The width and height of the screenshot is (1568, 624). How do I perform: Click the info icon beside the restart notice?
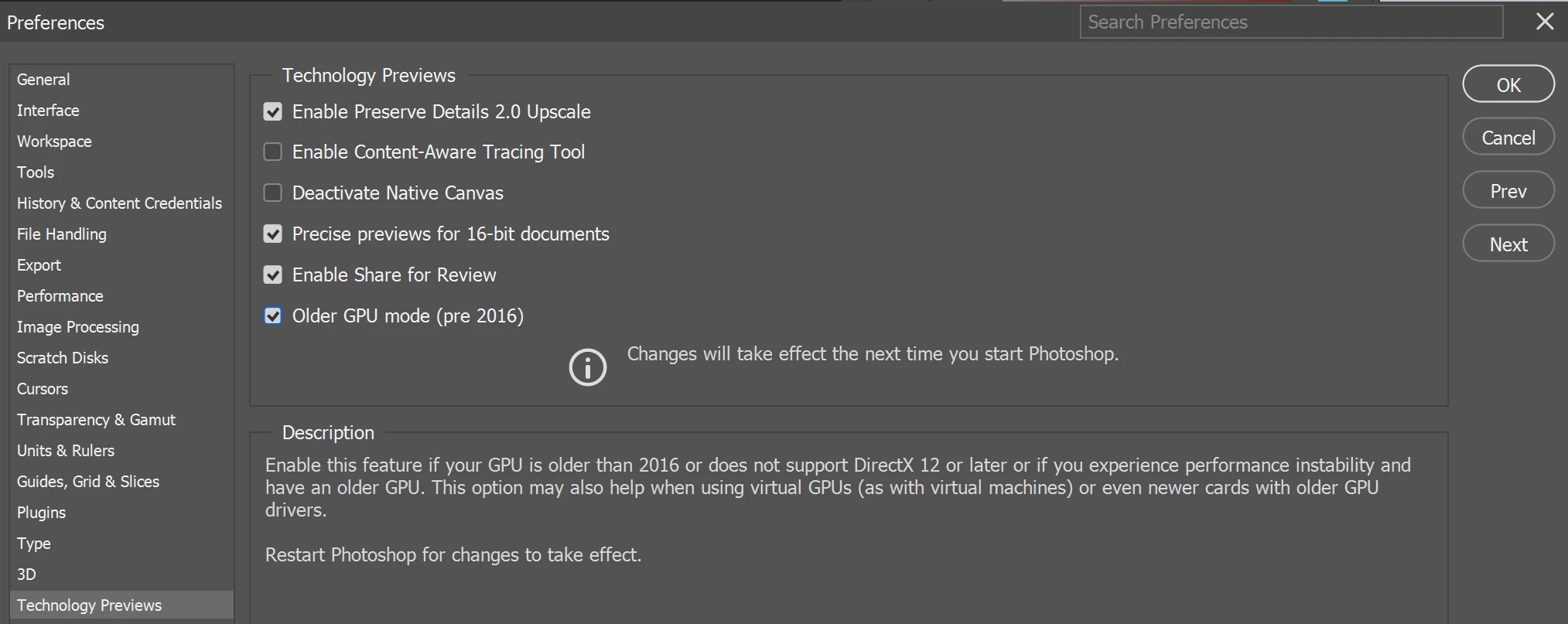coord(588,367)
